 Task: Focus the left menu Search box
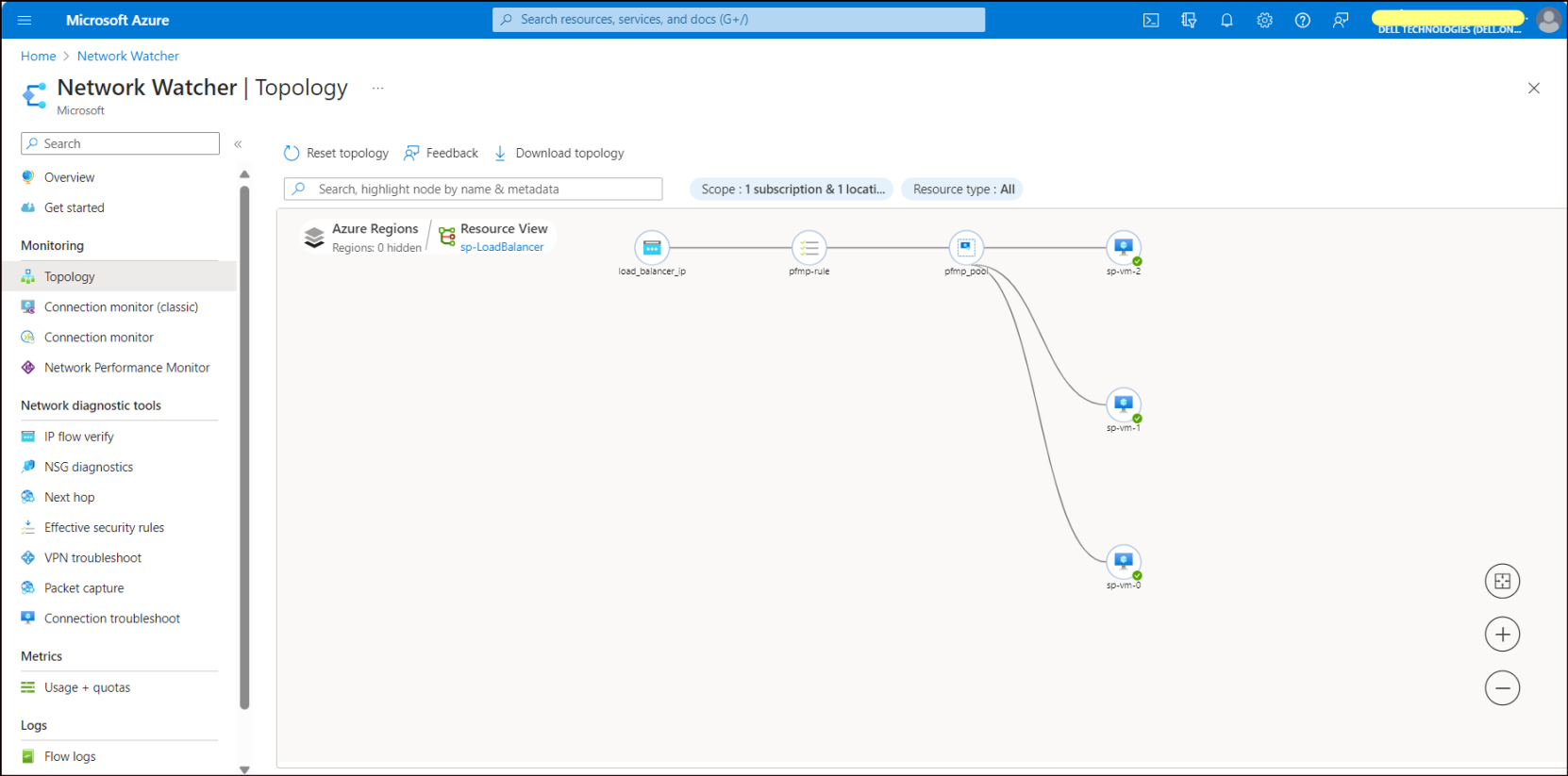120,143
